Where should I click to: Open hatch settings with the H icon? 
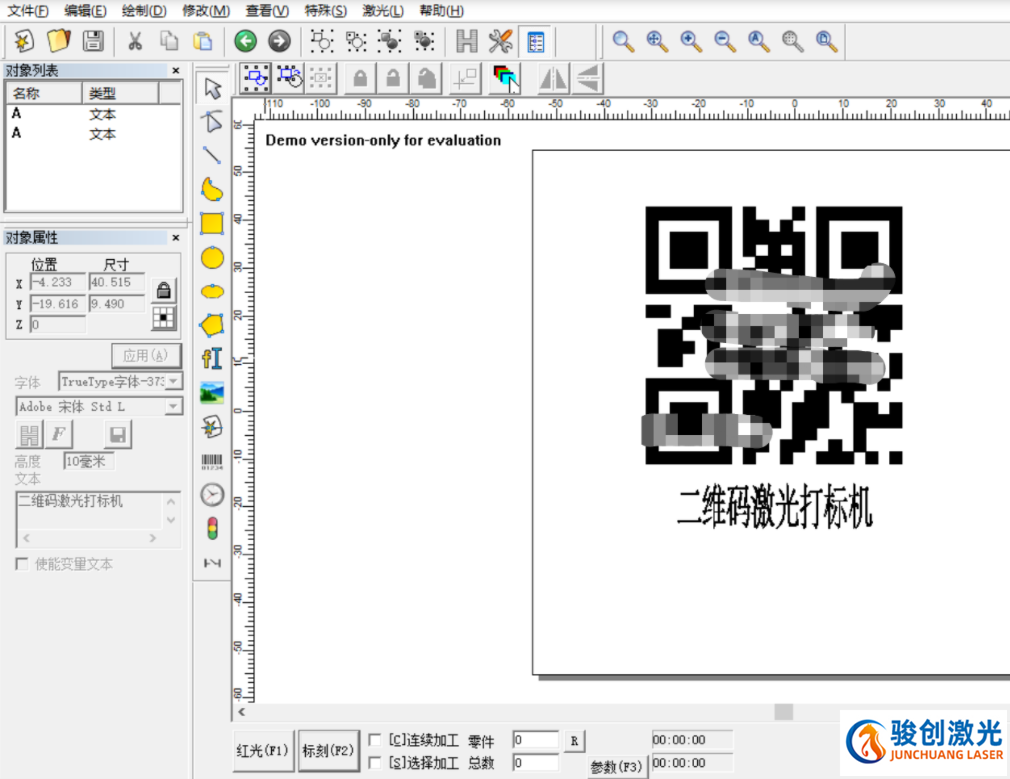tap(466, 41)
